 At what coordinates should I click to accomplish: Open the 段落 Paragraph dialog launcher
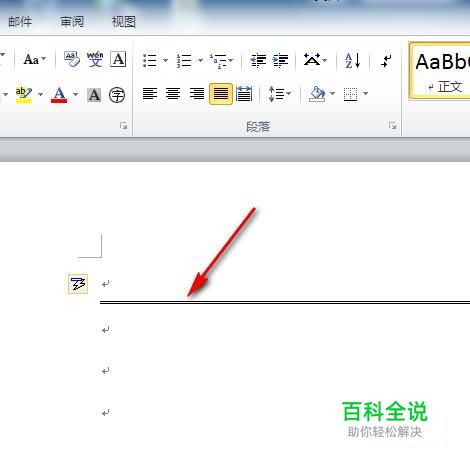[x=392, y=126]
